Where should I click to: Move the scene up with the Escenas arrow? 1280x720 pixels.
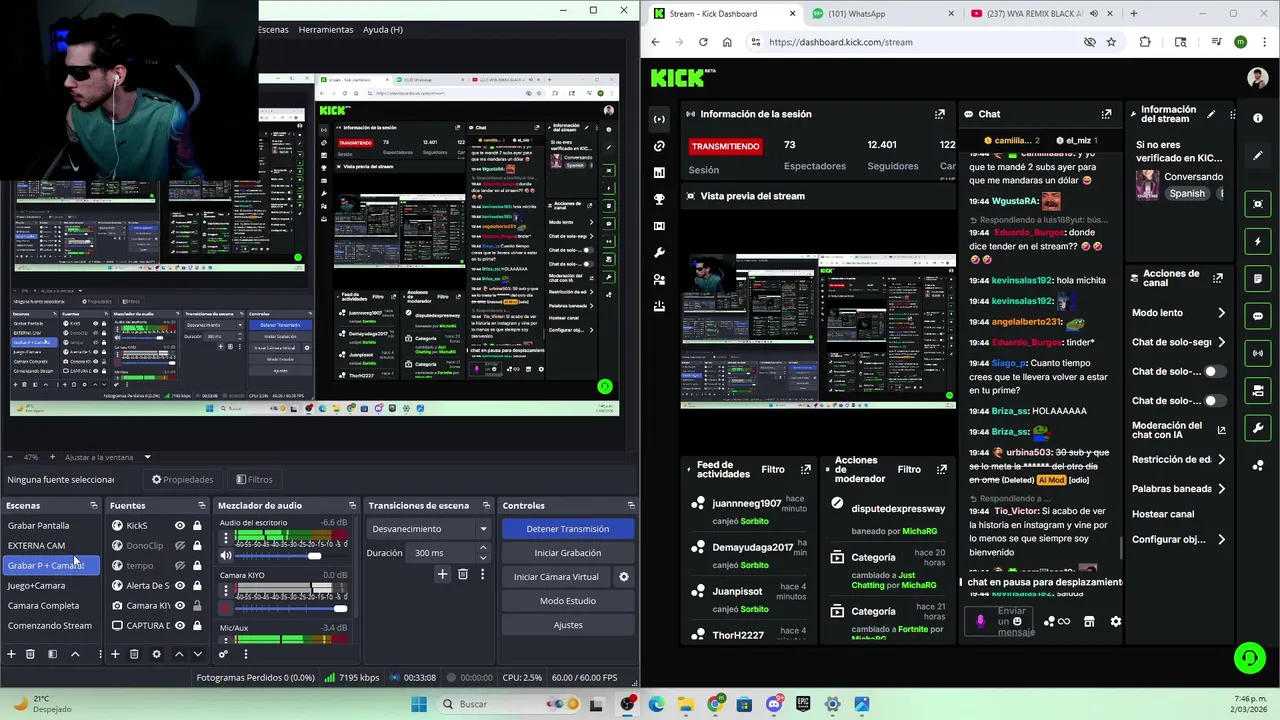tap(75, 654)
